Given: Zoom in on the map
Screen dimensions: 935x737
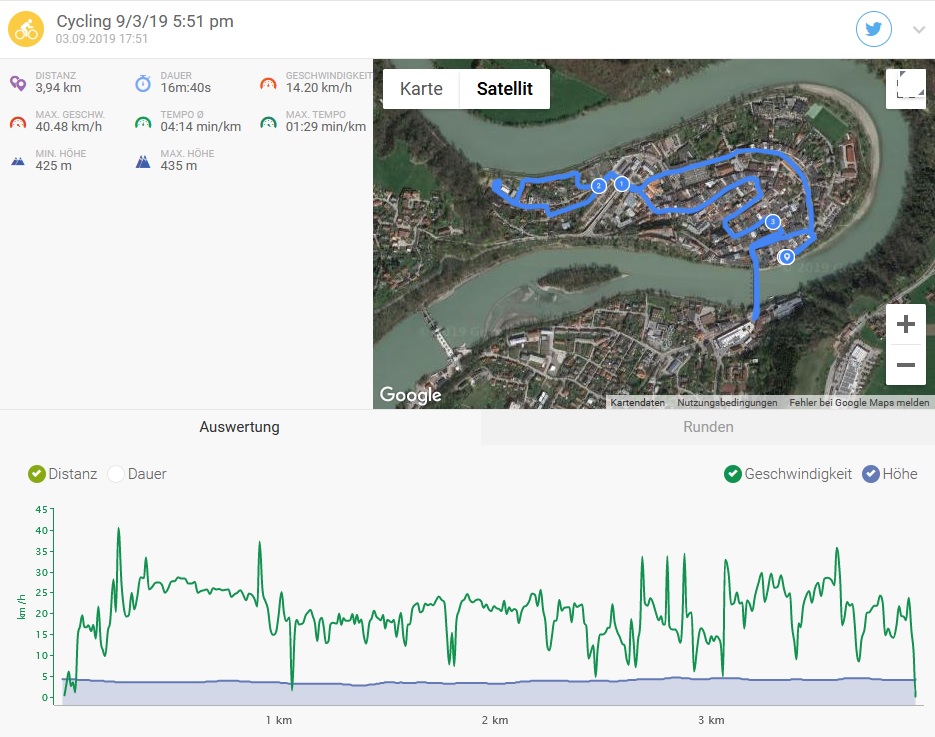Looking at the screenshot, I should pyautogui.click(x=905, y=325).
